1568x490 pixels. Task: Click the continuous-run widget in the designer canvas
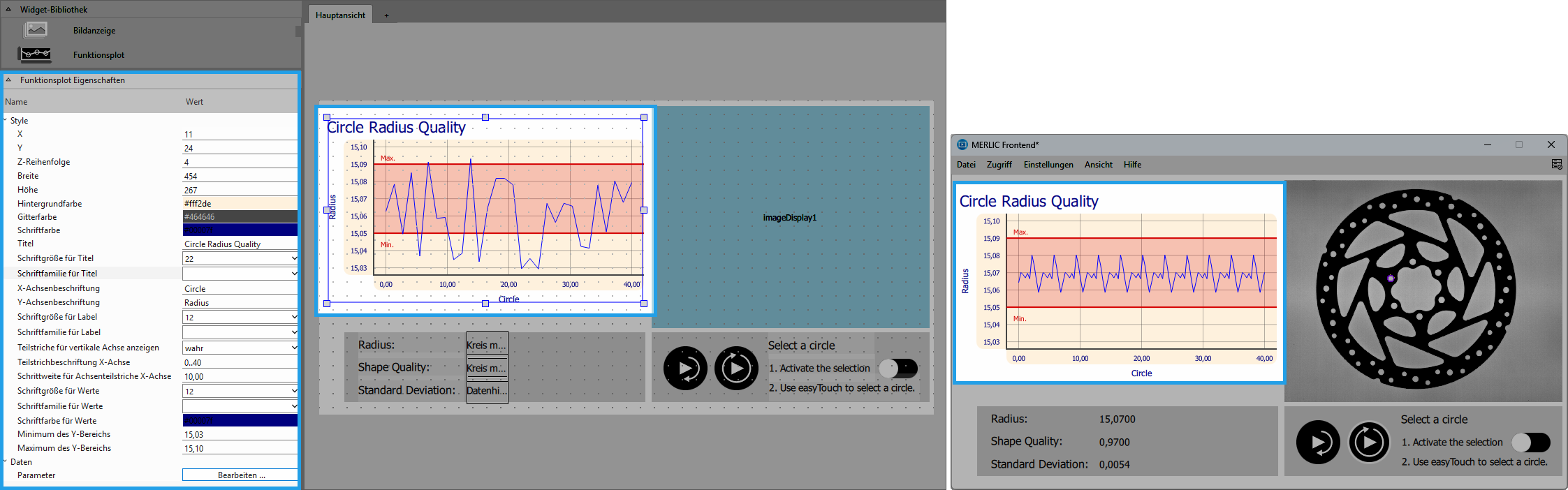736,369
